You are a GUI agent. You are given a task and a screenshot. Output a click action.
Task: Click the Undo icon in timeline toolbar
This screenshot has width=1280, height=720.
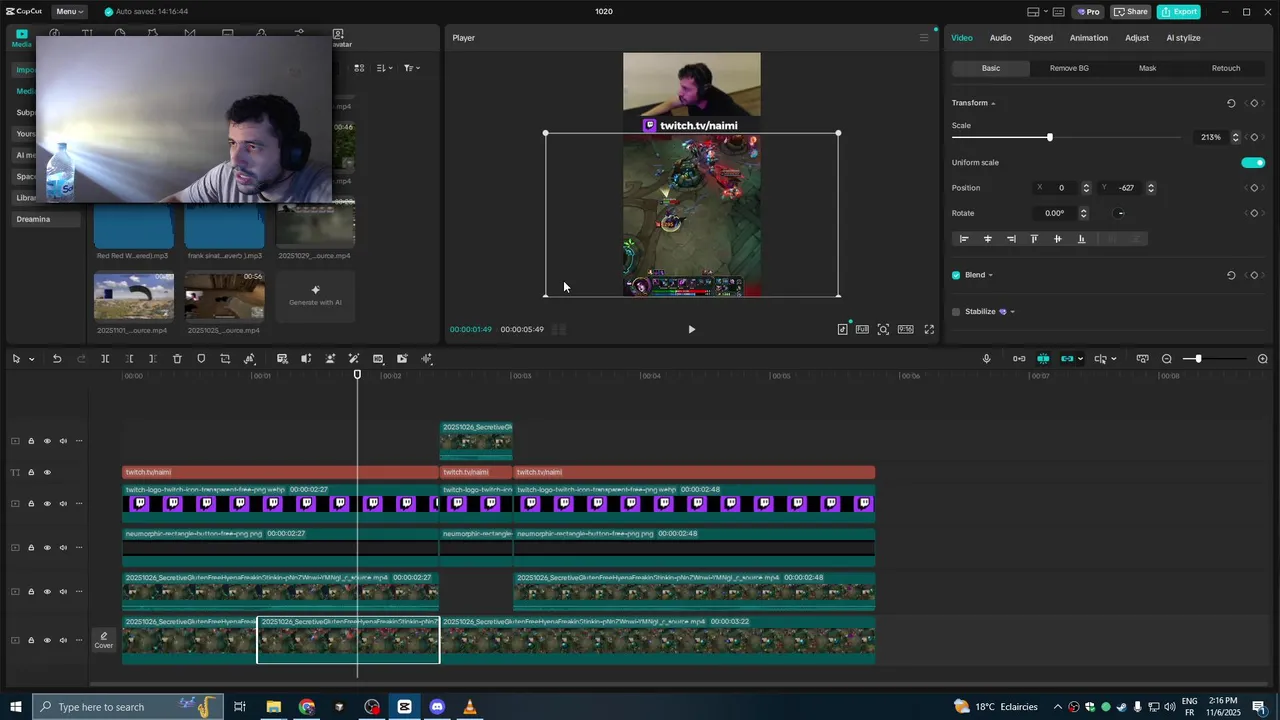tap(57, 359)
